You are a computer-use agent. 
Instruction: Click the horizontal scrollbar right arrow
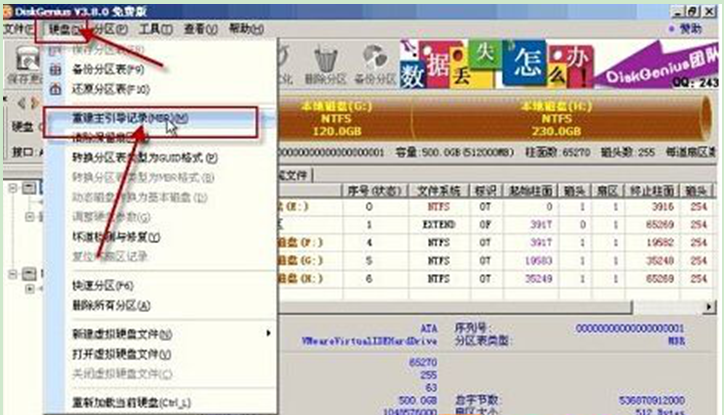tap(709, 307)
